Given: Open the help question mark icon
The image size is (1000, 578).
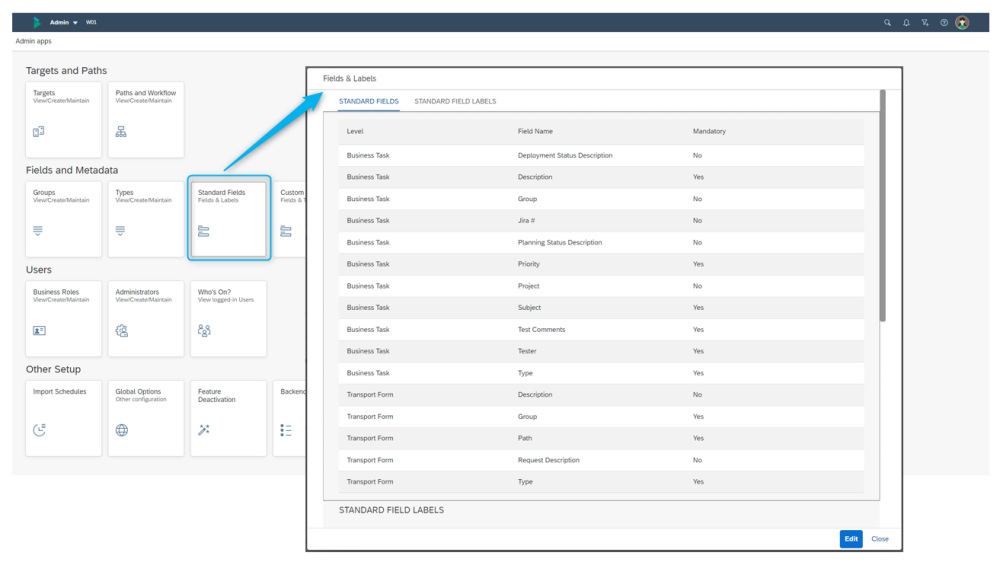Looking at the screenshot, I should click(x=944, y=22).
